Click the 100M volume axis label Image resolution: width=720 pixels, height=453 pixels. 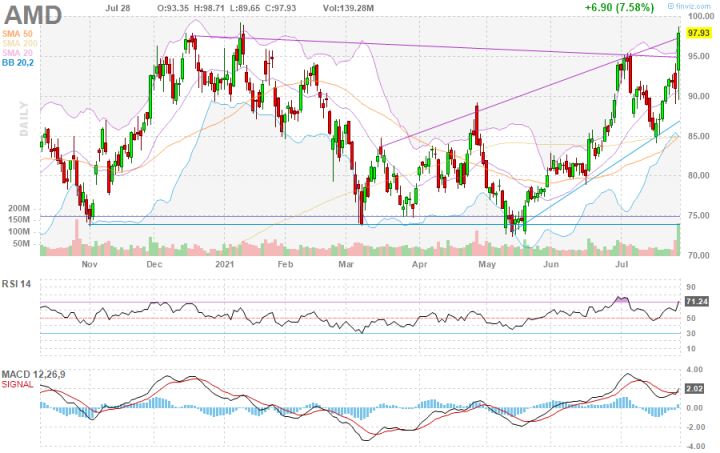(19, 232)
